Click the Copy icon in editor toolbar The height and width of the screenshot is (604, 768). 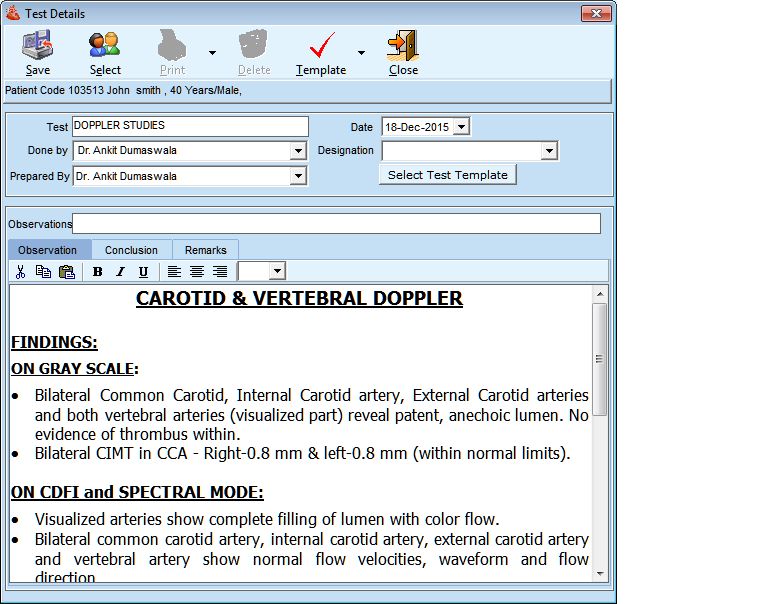coord(43,272)
